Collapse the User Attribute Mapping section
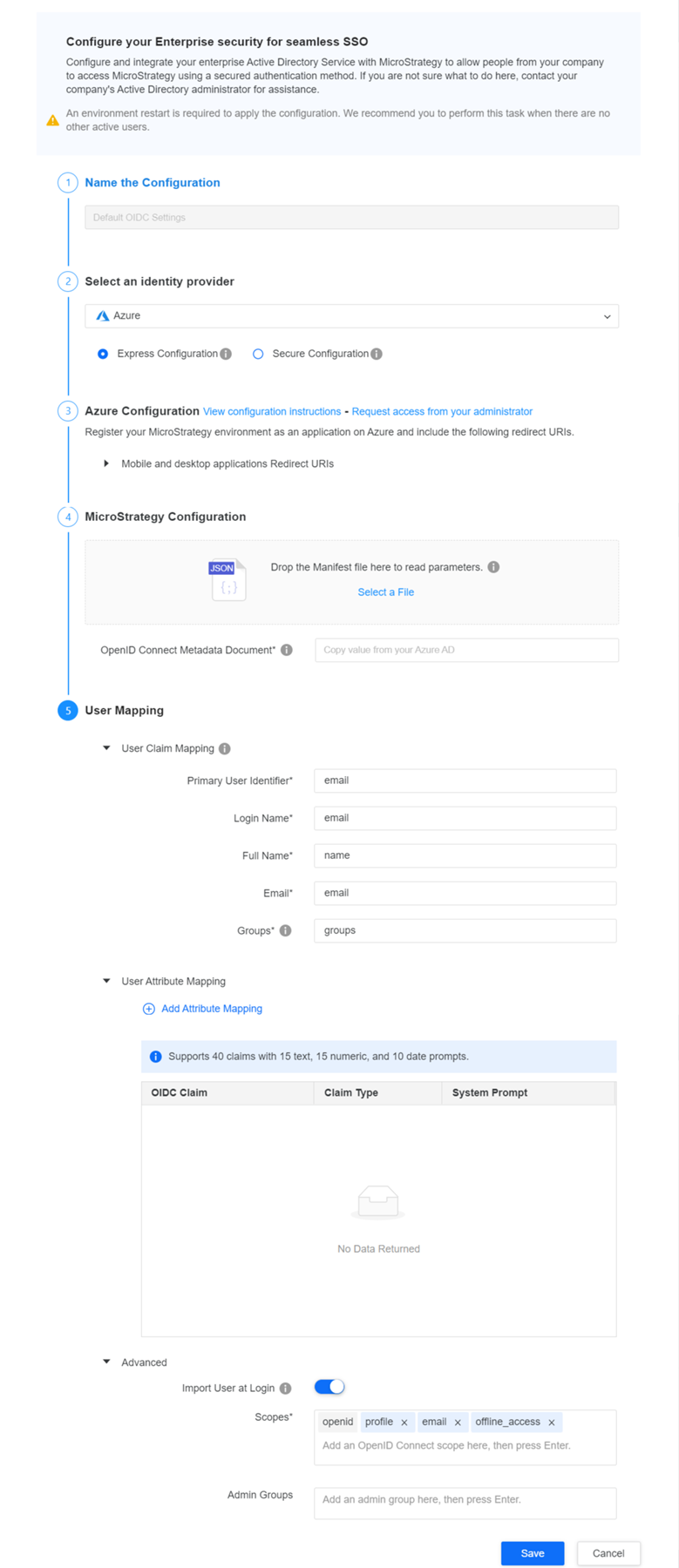The width and height of the screenshot is (679, 1568). coord(106,981)
